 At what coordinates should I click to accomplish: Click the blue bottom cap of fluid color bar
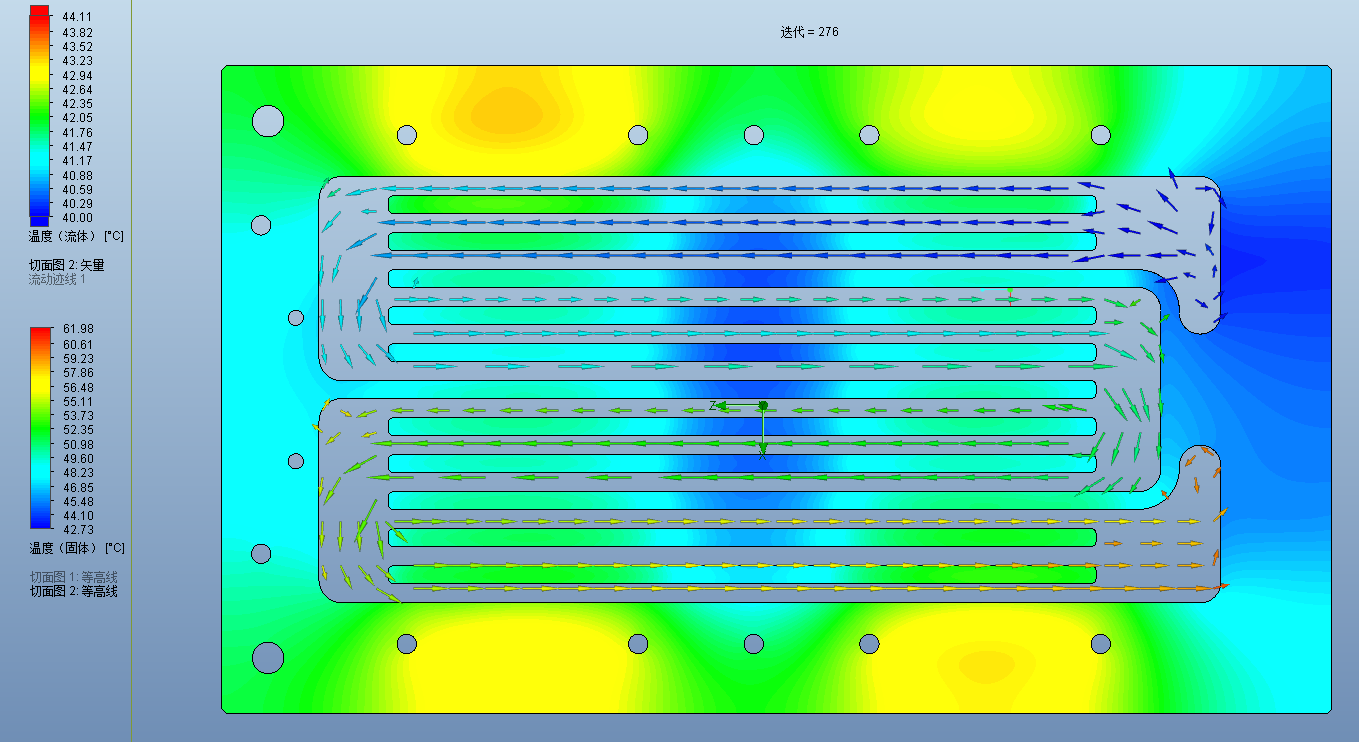39,221
